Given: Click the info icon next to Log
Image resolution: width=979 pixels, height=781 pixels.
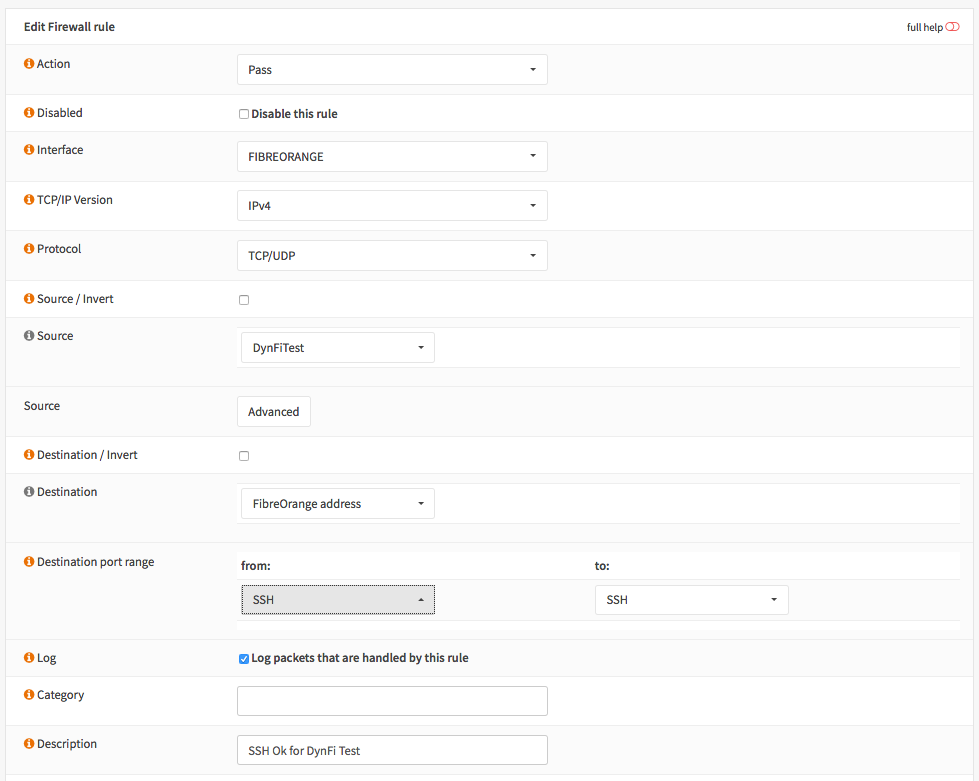Looking at the screenshot, I should pos(29,657).
